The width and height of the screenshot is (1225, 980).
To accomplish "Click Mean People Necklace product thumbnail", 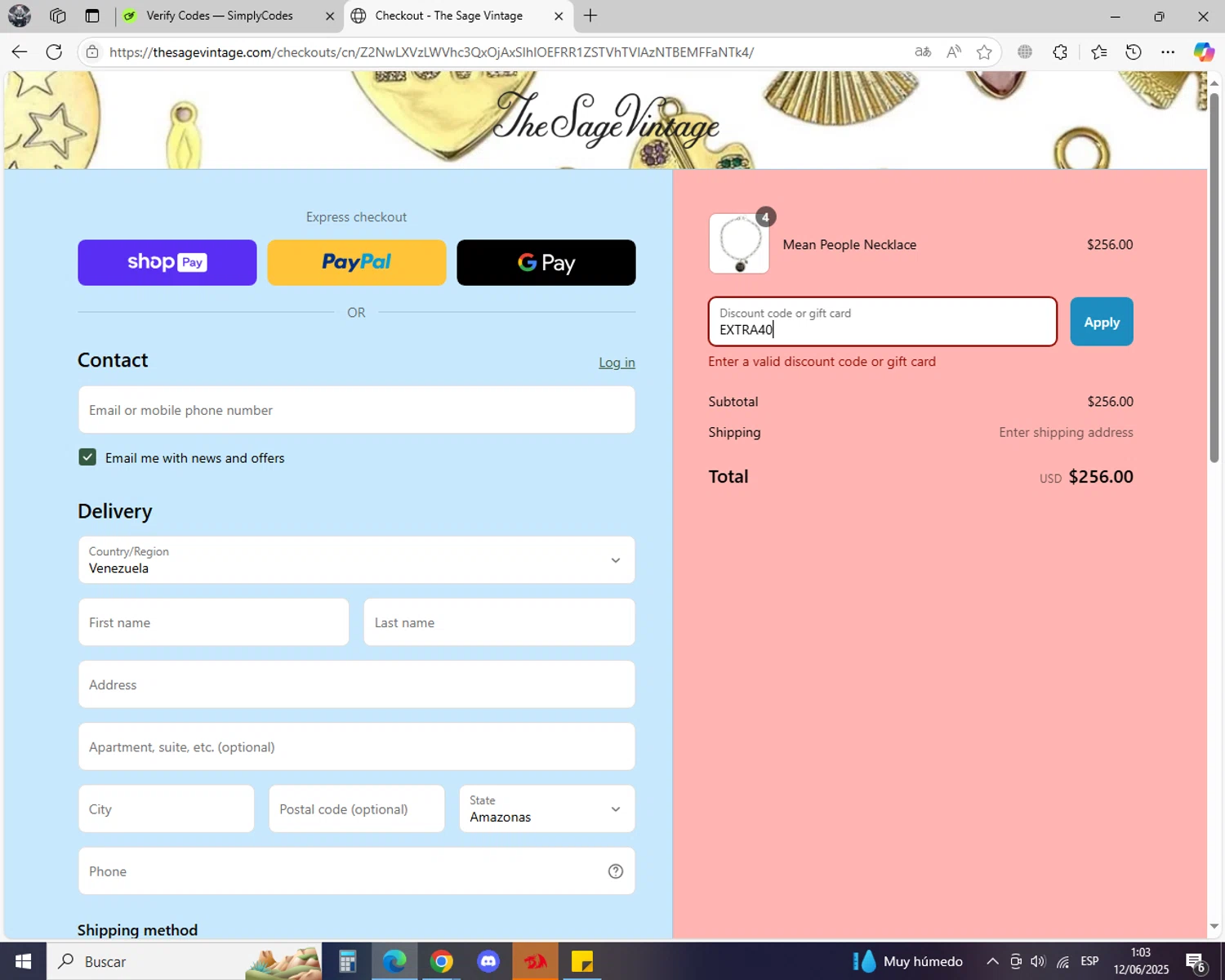I will pyautogui.click(x=739, y=243).
